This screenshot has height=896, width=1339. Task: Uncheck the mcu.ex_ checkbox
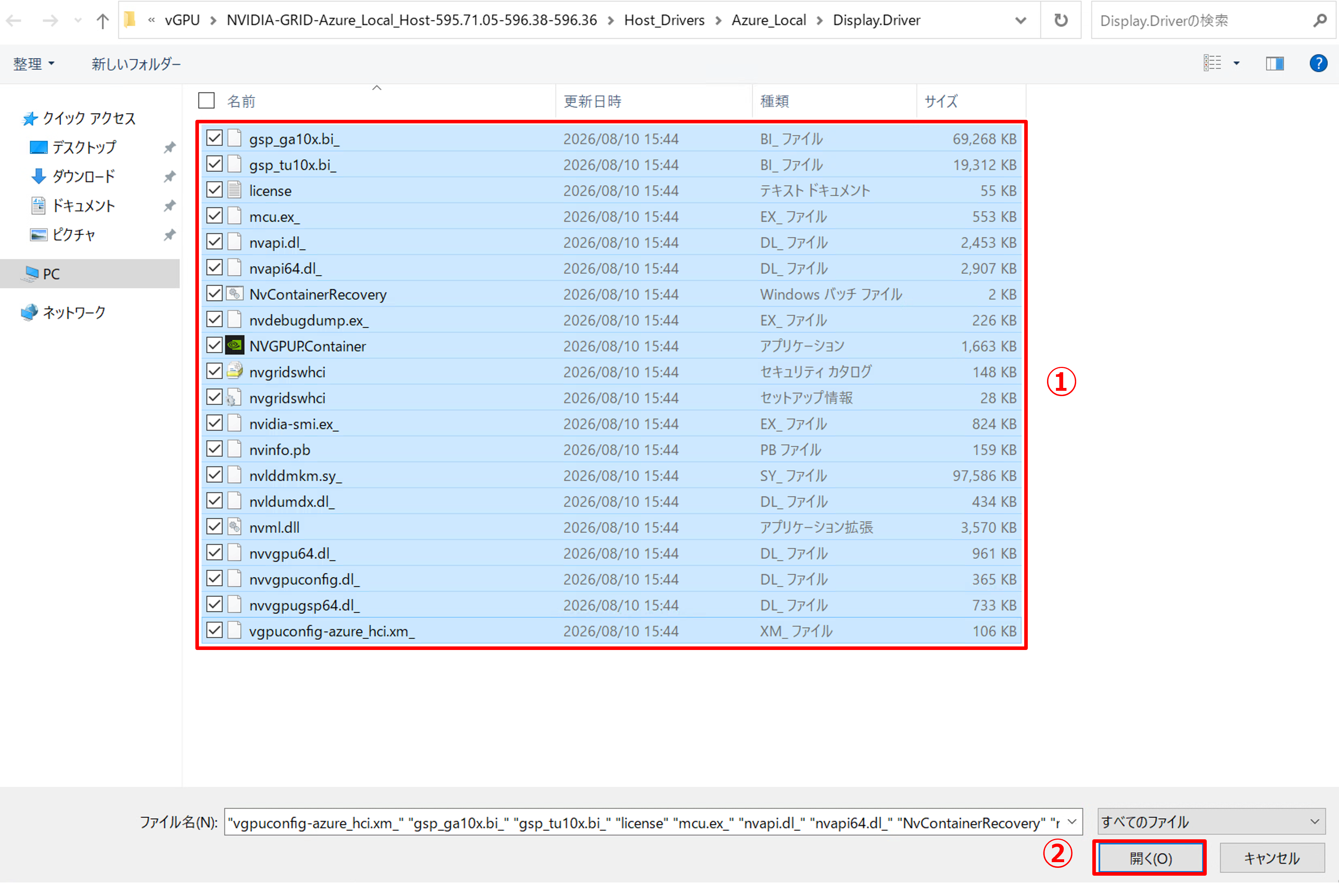point(215,215)
